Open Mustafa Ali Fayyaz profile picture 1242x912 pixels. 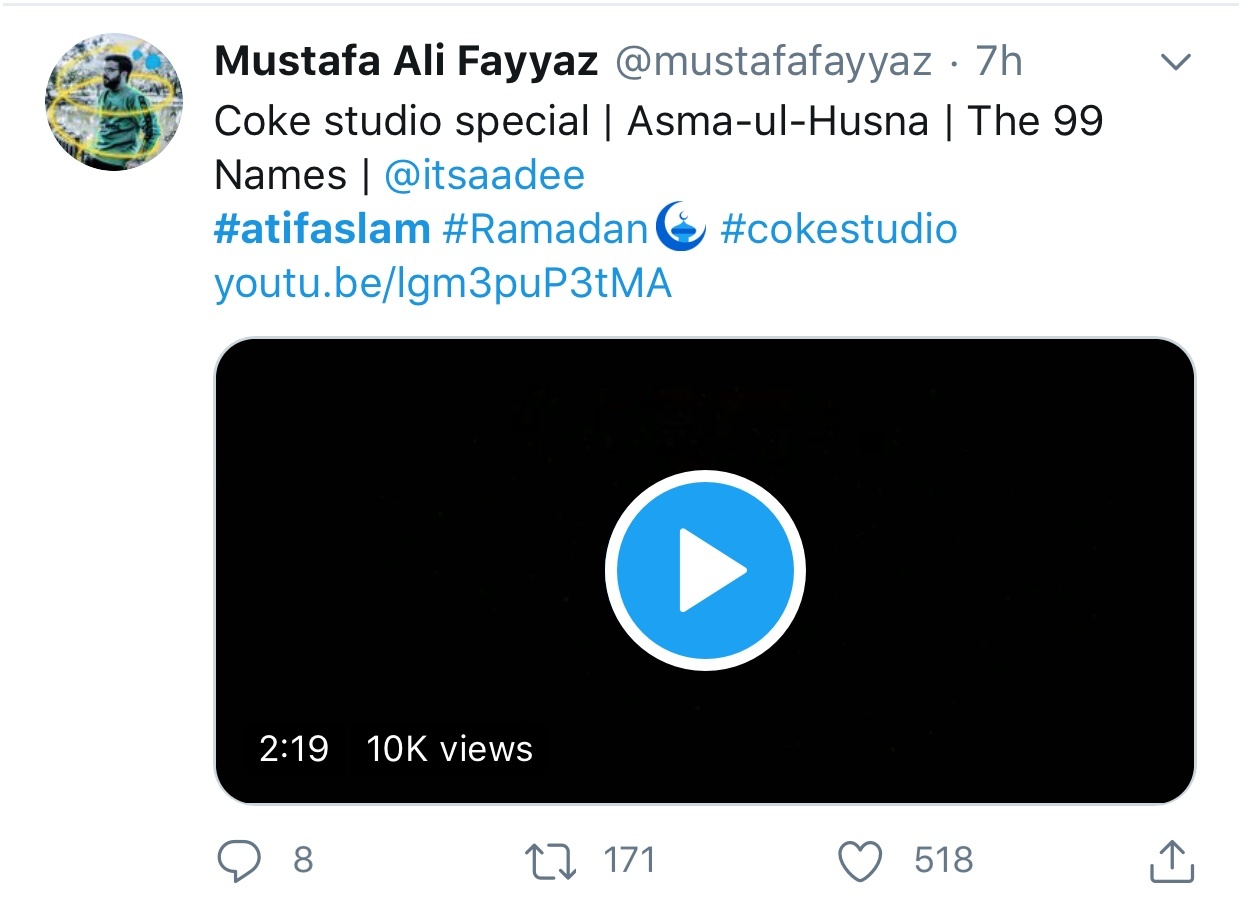(114, 101)
